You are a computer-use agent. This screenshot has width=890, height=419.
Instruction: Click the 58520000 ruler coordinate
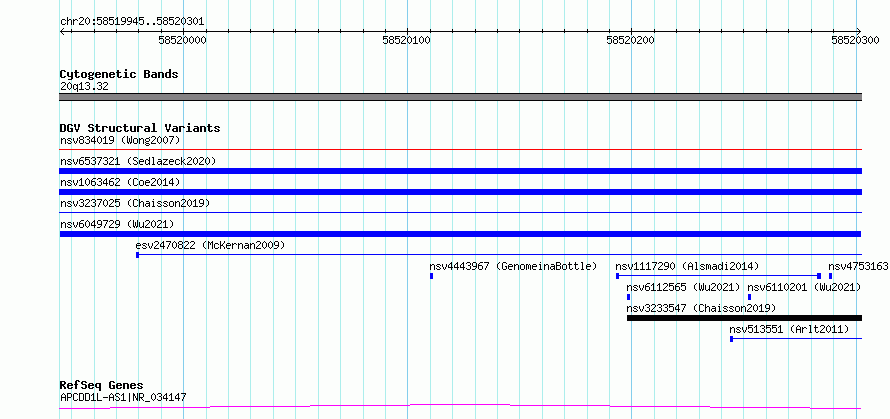click(x=182, y=40)
